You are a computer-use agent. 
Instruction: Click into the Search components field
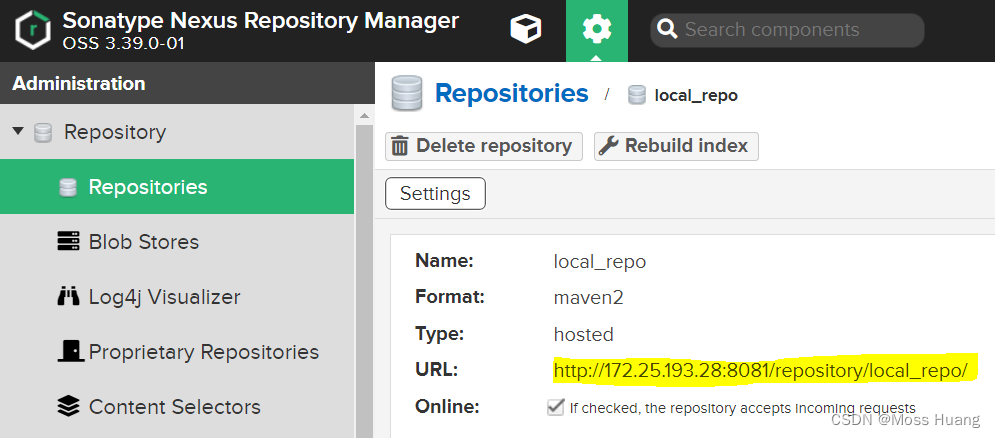click(x=787, y=30)
